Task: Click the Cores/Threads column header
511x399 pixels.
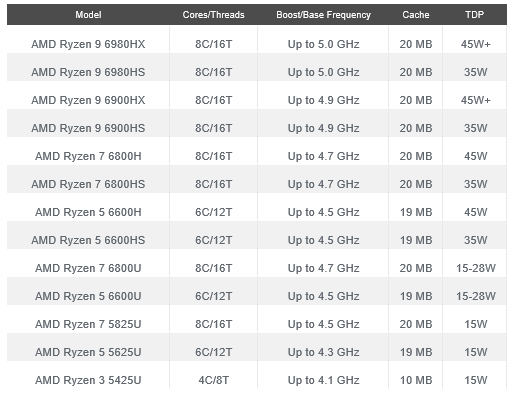Action: pyautogui.click(x=213, y=15)
